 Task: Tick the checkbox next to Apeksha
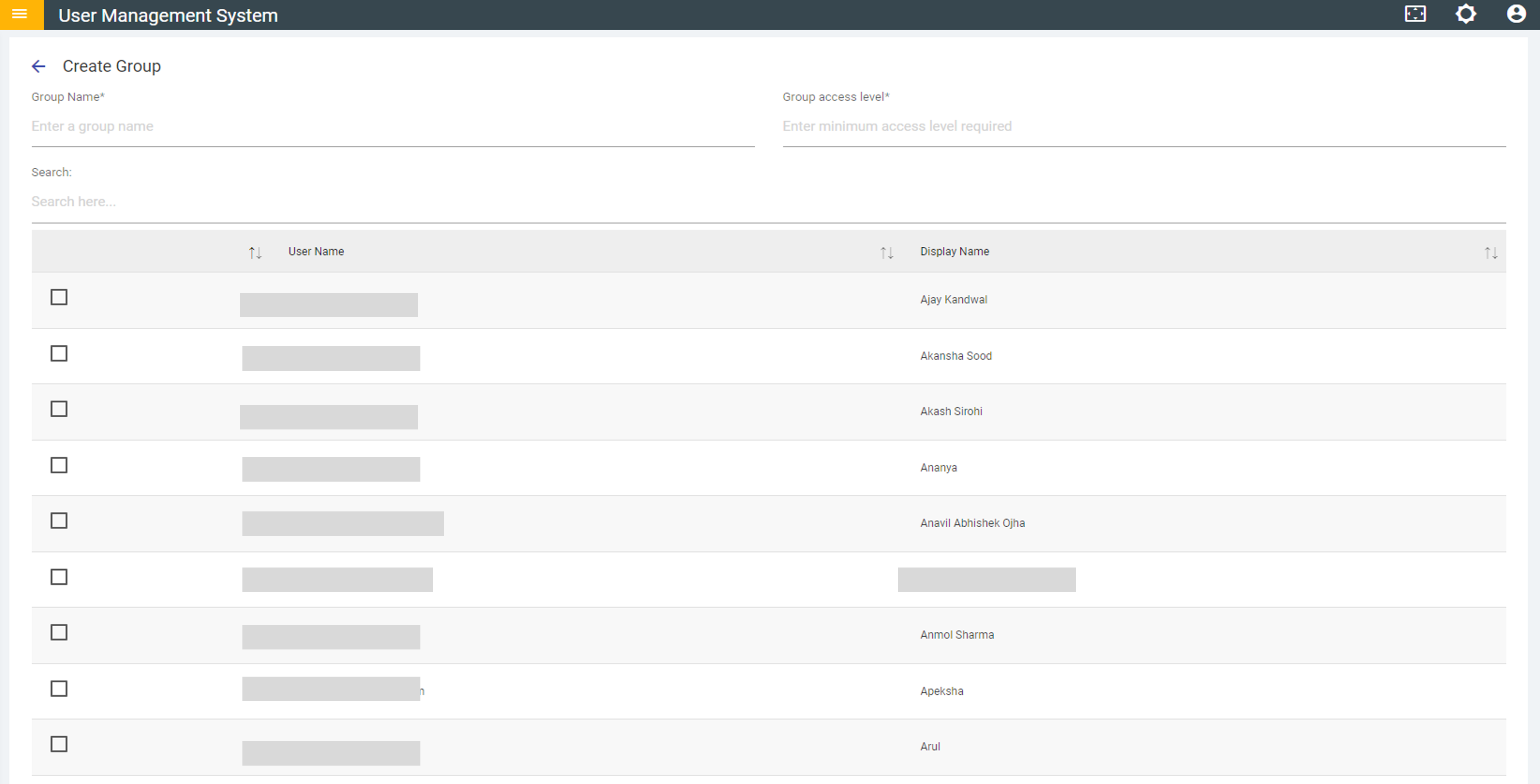[59, 688]
